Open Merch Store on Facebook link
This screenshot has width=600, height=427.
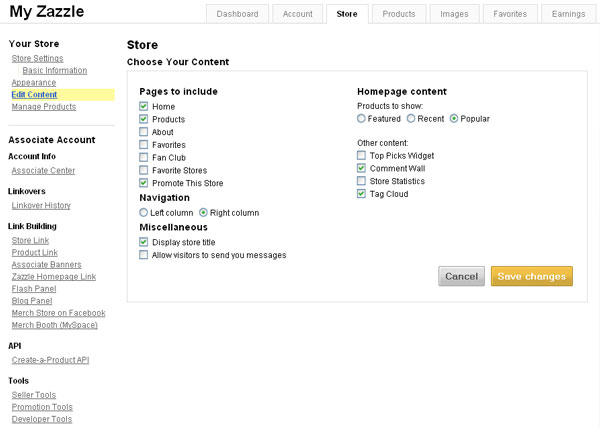pyautogui.click(x=59, y=313)
